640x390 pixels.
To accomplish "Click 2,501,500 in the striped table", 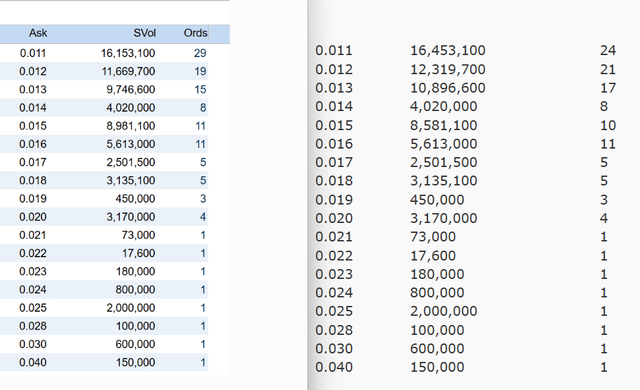I will point(131,162).
